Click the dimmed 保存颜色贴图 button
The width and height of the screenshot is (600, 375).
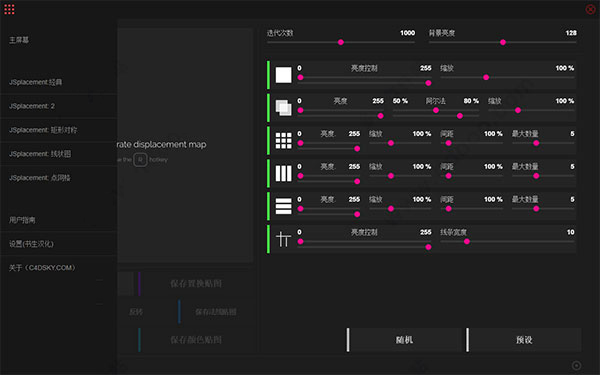(196, 339)
